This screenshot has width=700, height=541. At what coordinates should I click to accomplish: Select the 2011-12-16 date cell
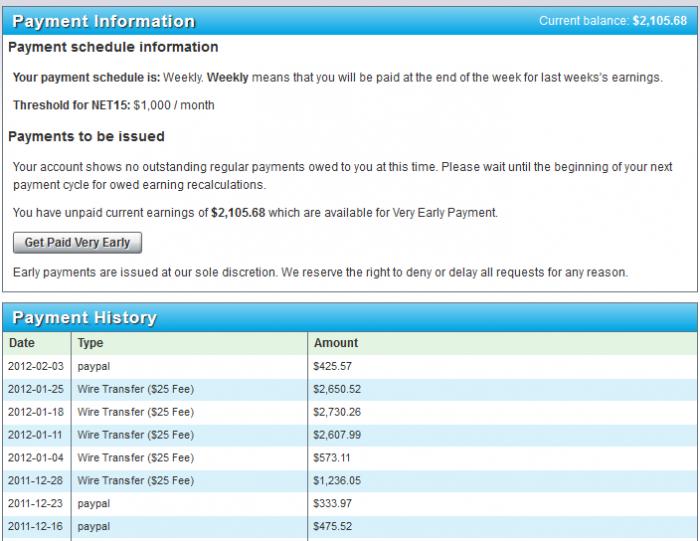click(x=35, y=526)
